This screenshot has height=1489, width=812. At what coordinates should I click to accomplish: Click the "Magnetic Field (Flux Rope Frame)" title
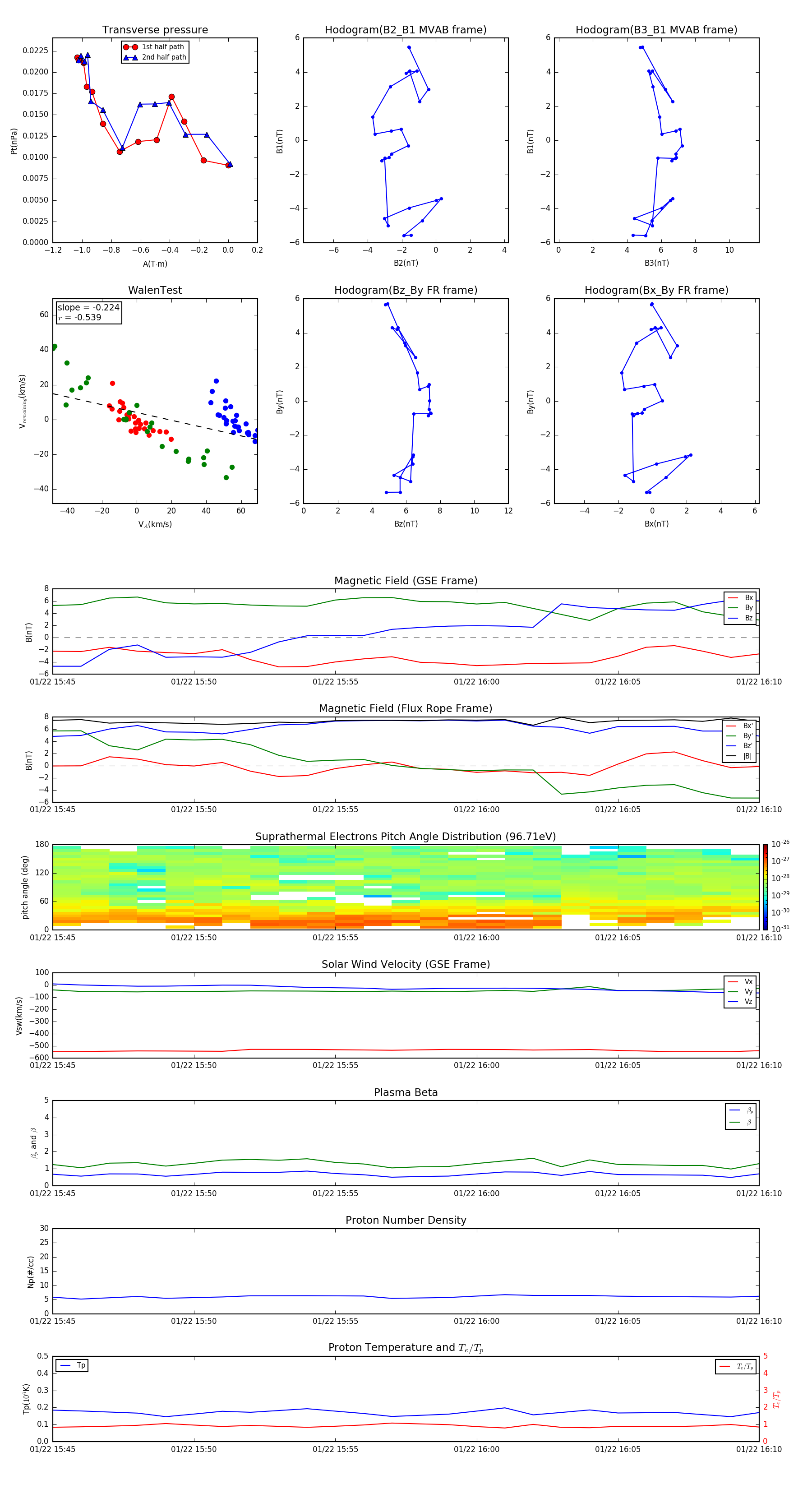[x=406, y=709]
